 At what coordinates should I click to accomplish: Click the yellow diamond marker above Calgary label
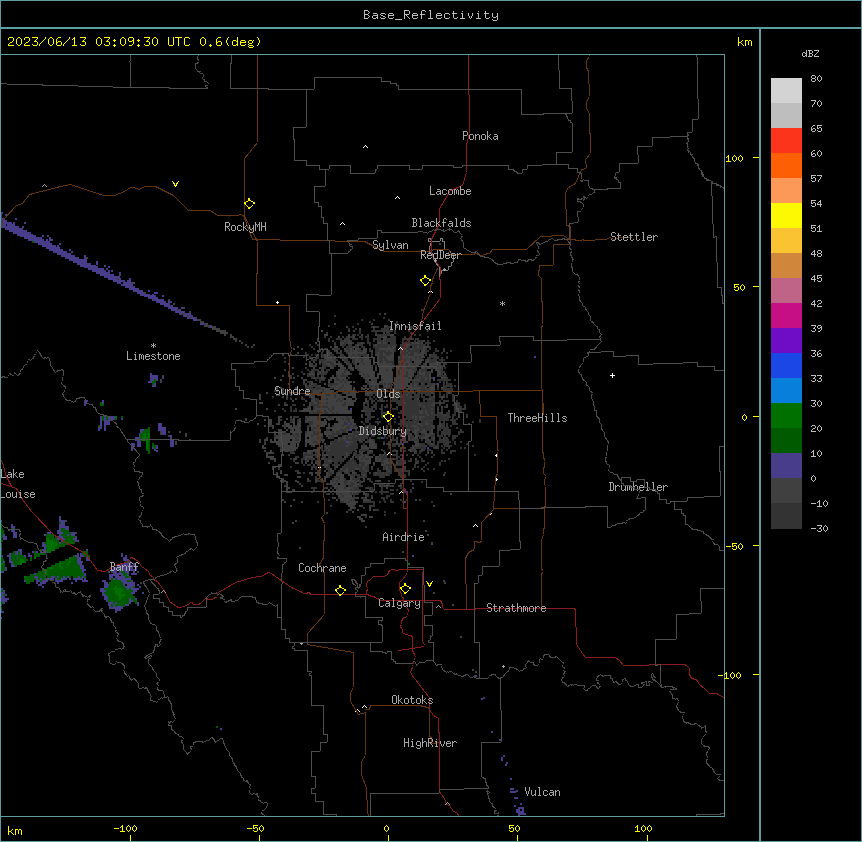[x=405, y=589]
